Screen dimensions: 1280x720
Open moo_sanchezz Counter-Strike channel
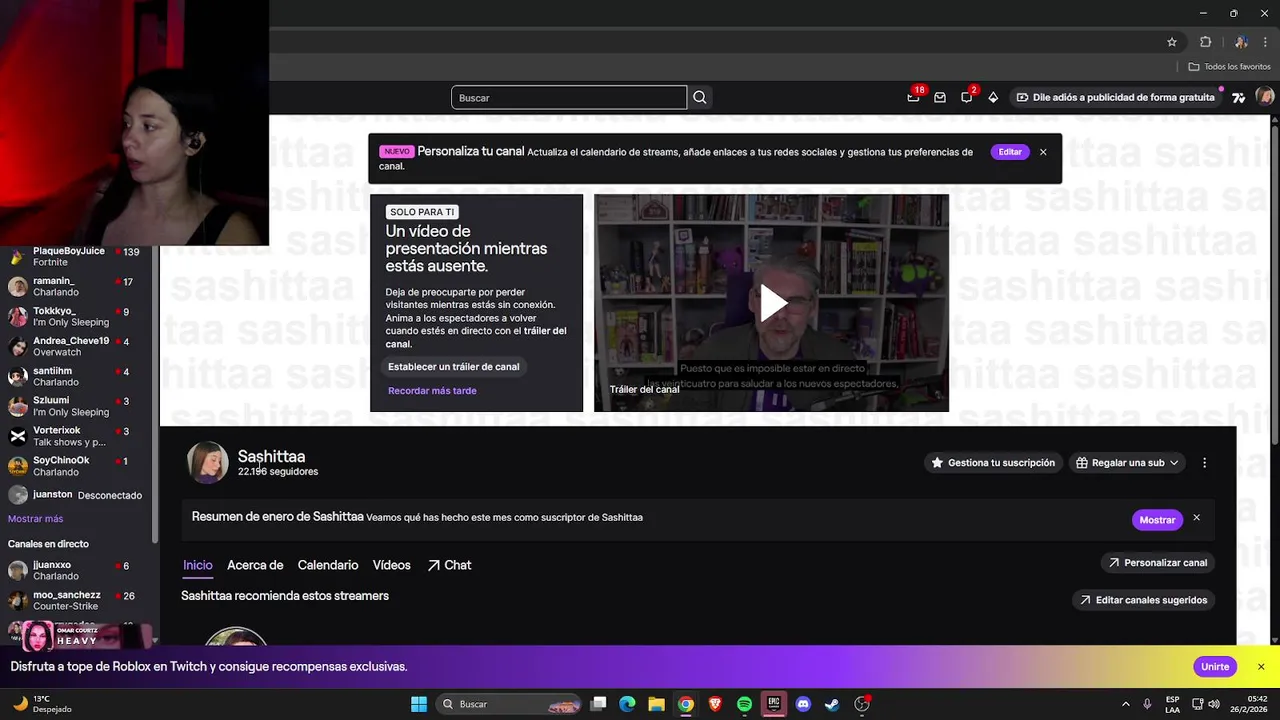(x=78, y=601)
